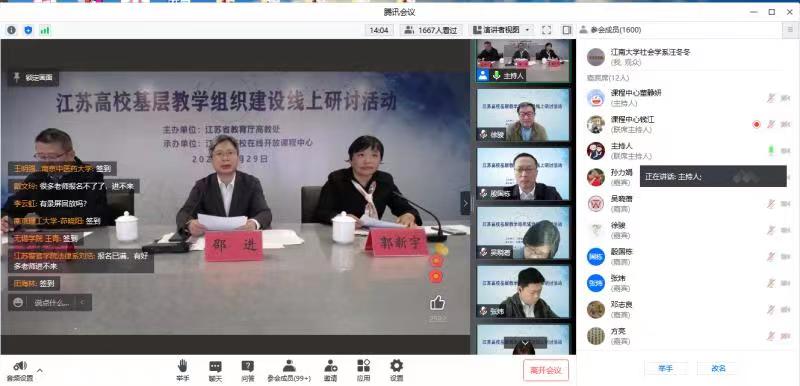The width and height of the screenshot is (800, 386).
Task: Toggle the side panel layout icon
Action: [x=567, y=30]
